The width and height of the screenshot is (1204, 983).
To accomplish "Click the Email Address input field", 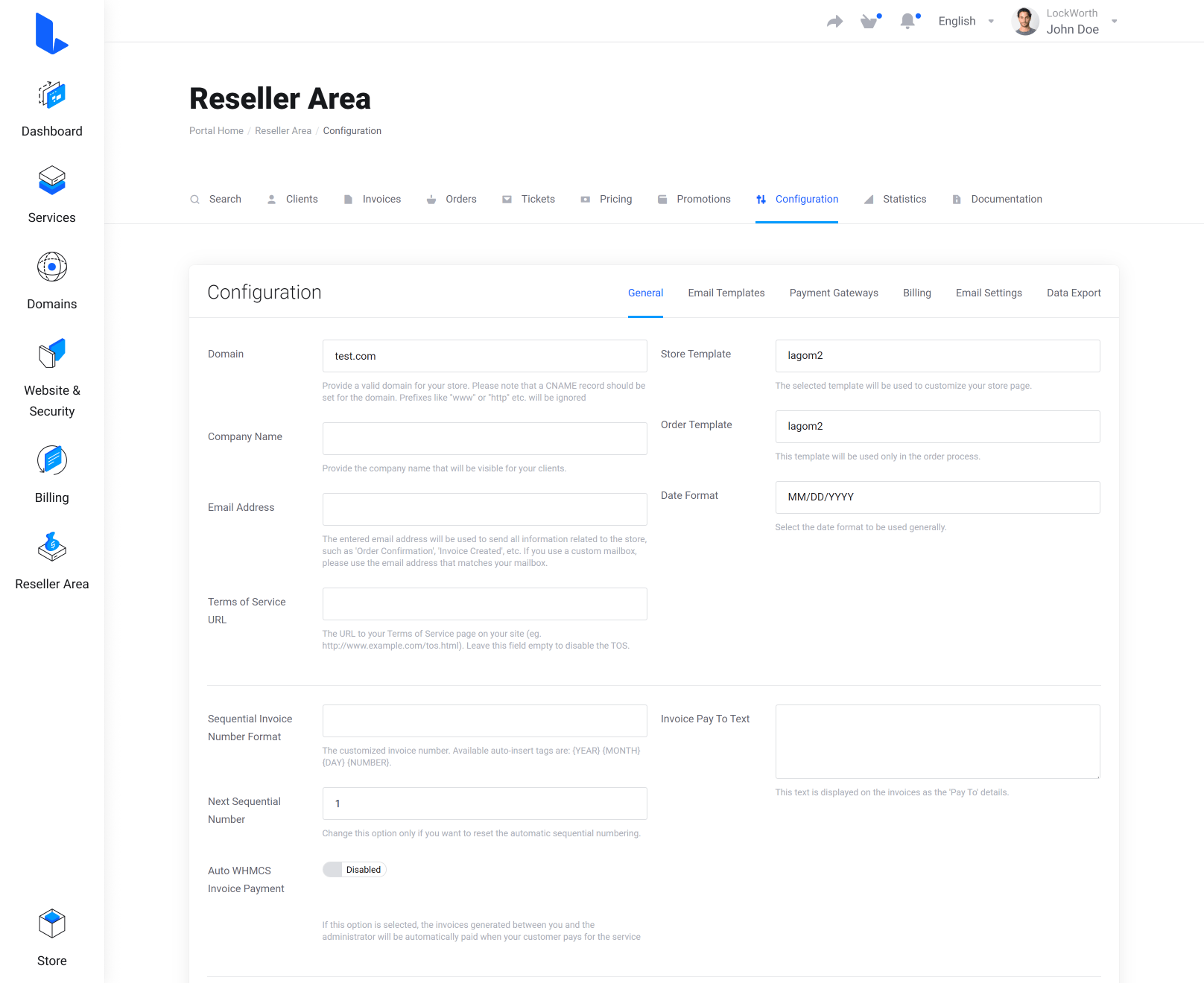I will (484, 509).
